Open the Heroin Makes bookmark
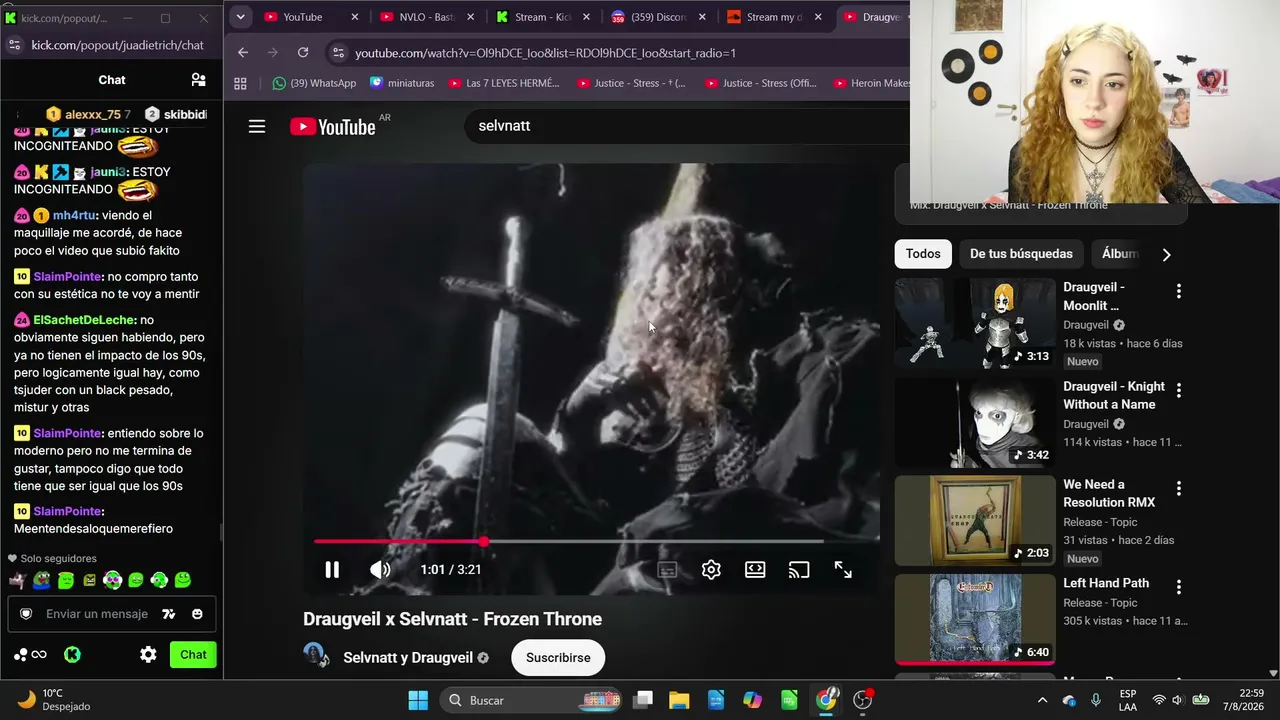The image size is (1280, 720). point(871,84)
